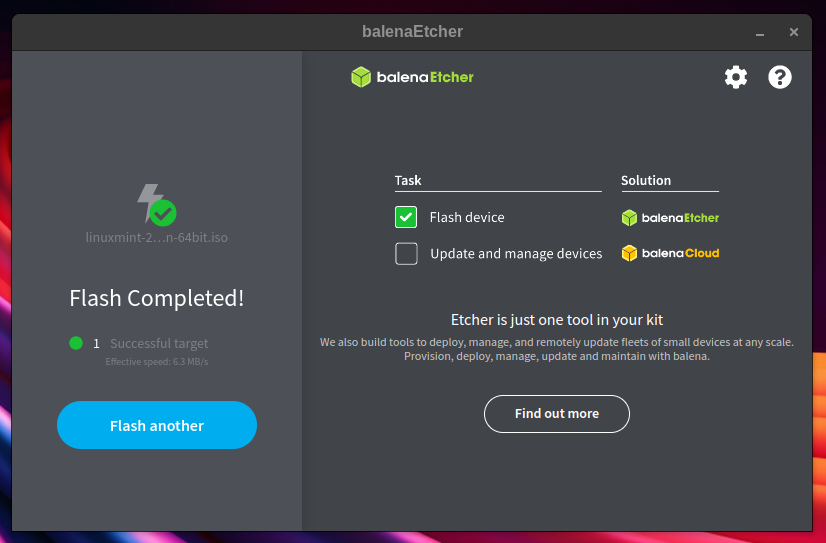Click the balenaEtcher logo at the top

point(412,77)
